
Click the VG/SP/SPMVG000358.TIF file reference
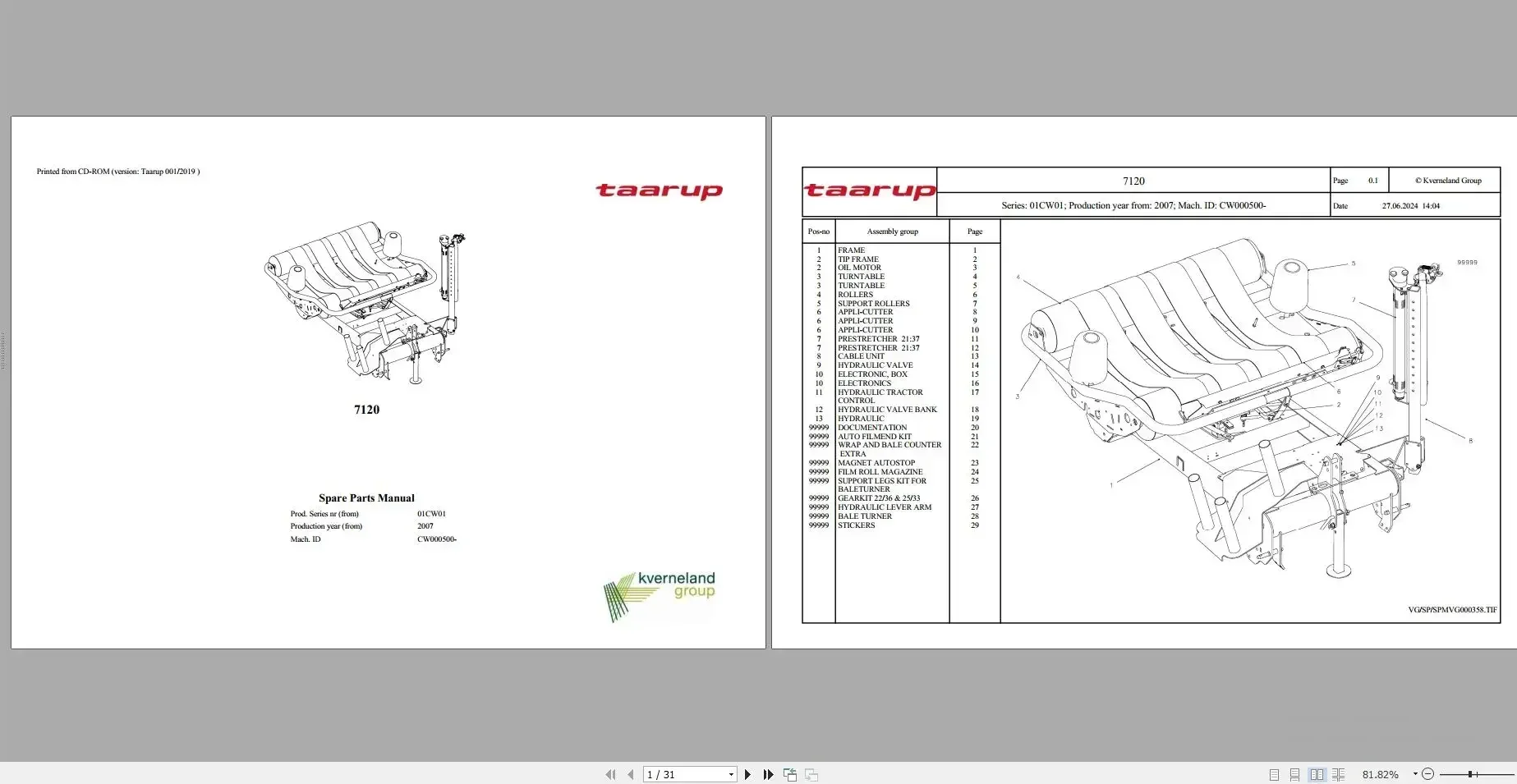[x=1452, y=610]
